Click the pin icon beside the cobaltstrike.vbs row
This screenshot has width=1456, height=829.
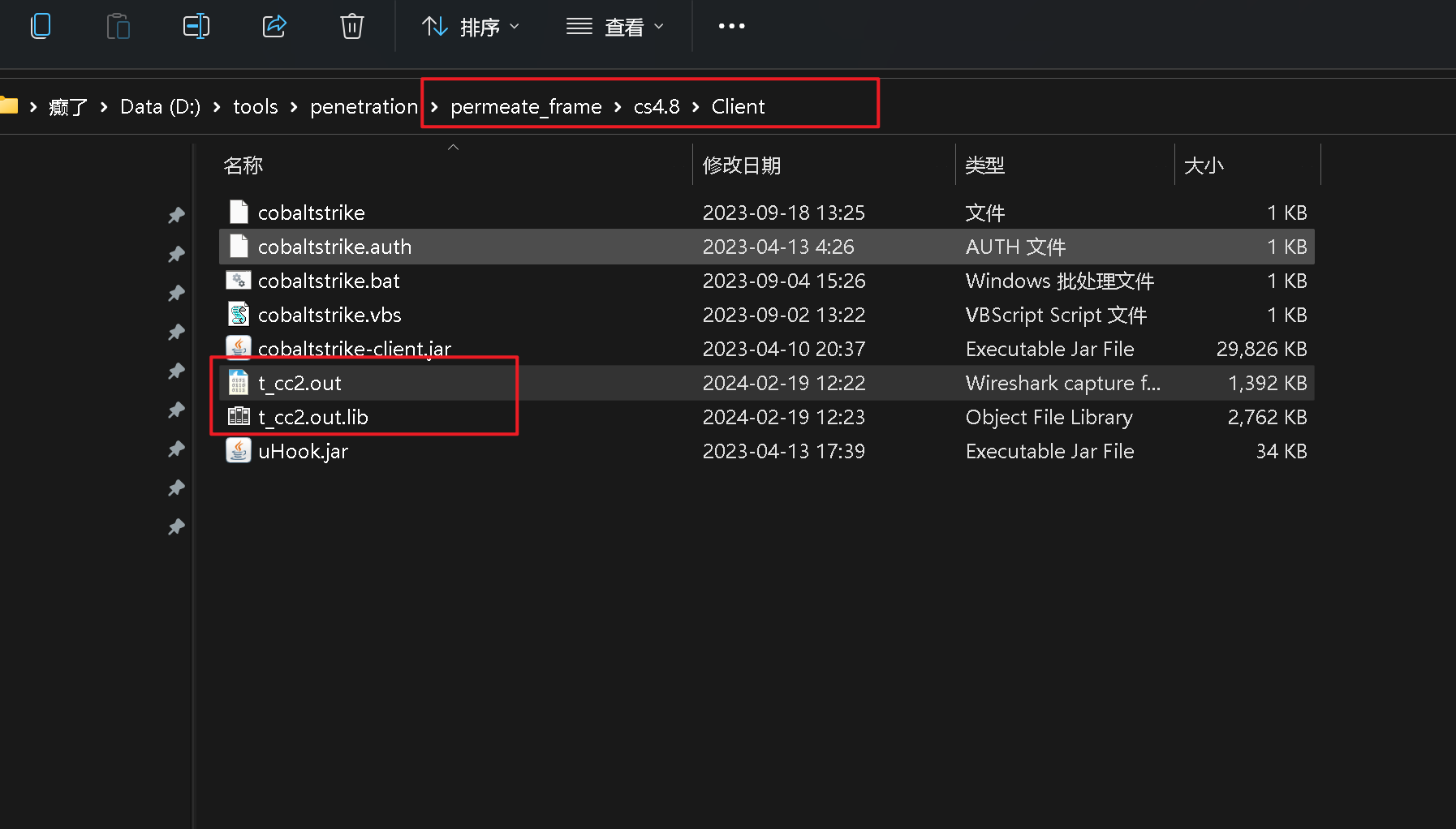coord(176,332)
